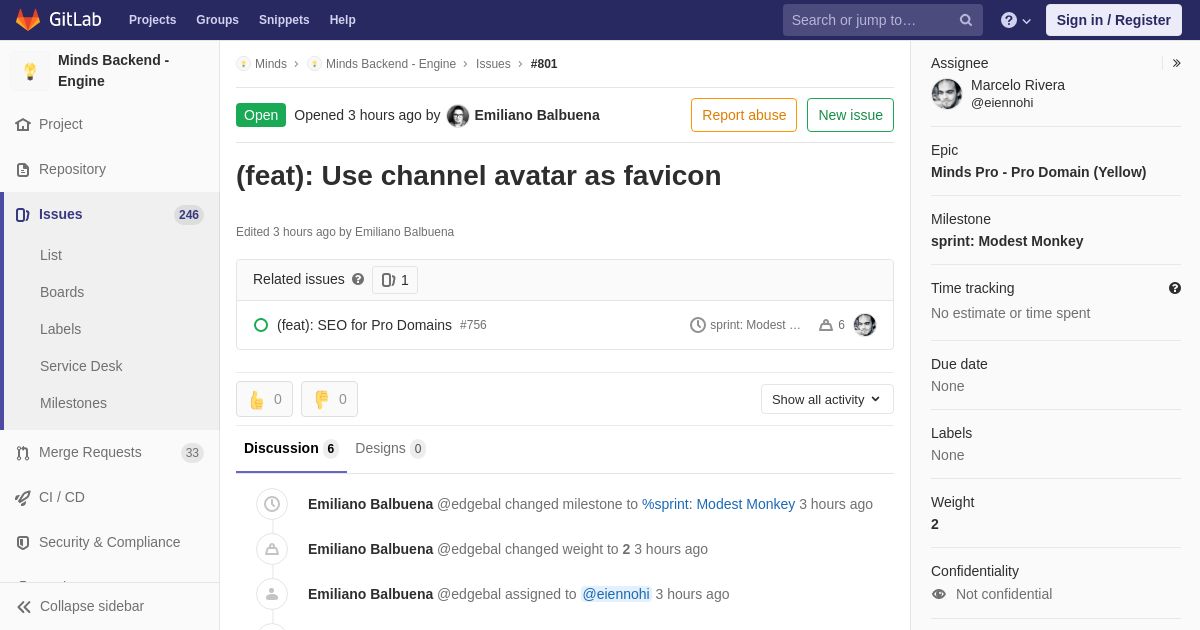Click the #801 breadcrumb
Screen dimensions: 1200x630
click(544, 64)
